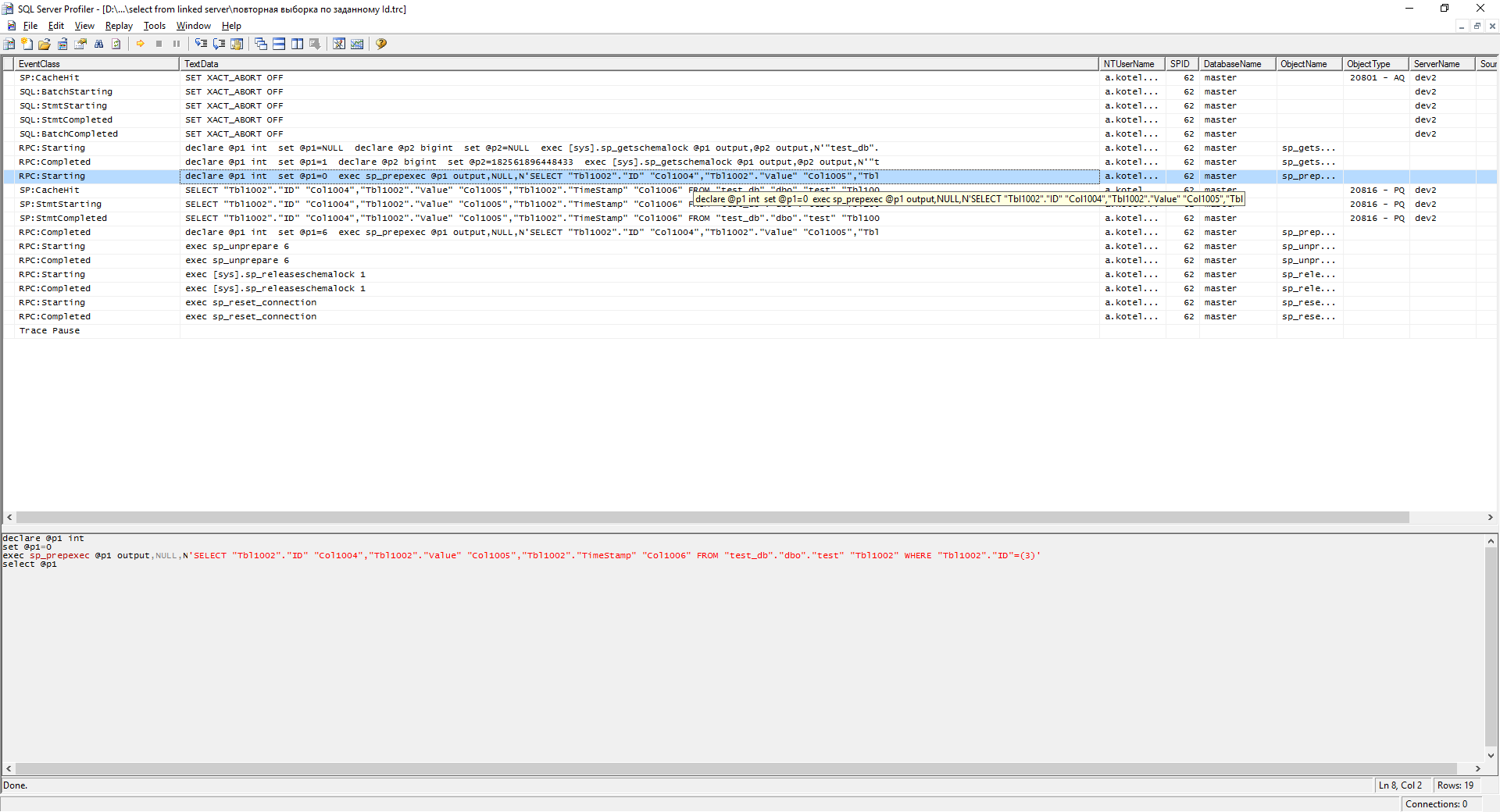Click the TextData column header

[x=639, y=64]
